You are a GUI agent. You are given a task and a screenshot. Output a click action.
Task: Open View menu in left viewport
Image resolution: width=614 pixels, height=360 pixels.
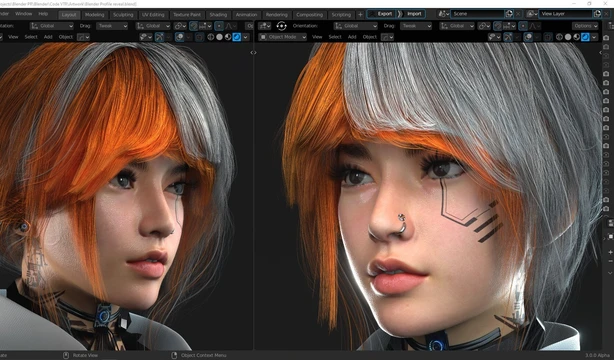point(13,37)
